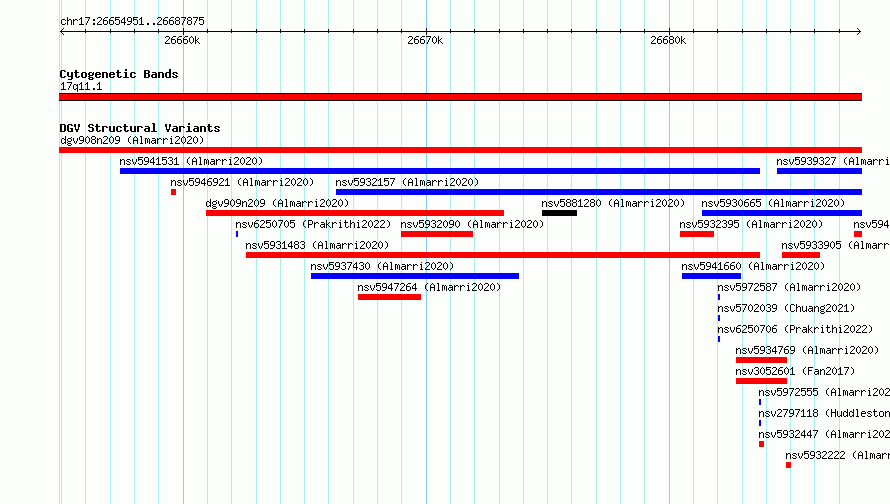Select the nsv6250706 (Prakrithi2022) label
The height and width of the screenshot is (504, 890).
pos(795,329)
